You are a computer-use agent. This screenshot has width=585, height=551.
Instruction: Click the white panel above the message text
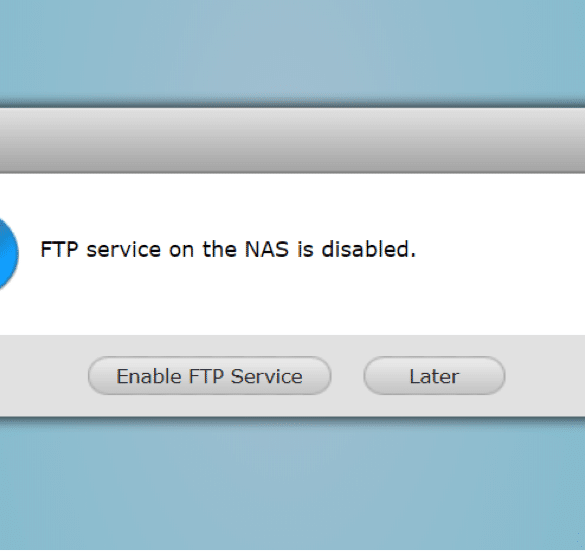coord(292,205)
